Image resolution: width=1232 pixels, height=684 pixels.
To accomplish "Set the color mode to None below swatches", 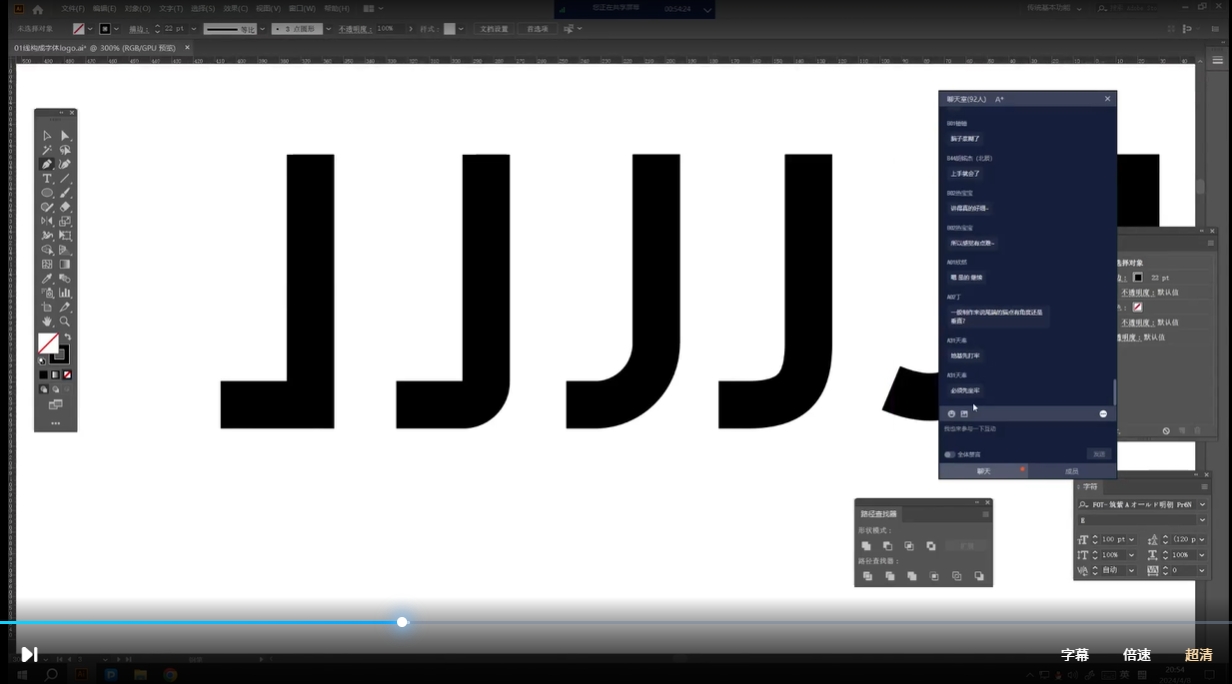I will click(x=67, y=375).
